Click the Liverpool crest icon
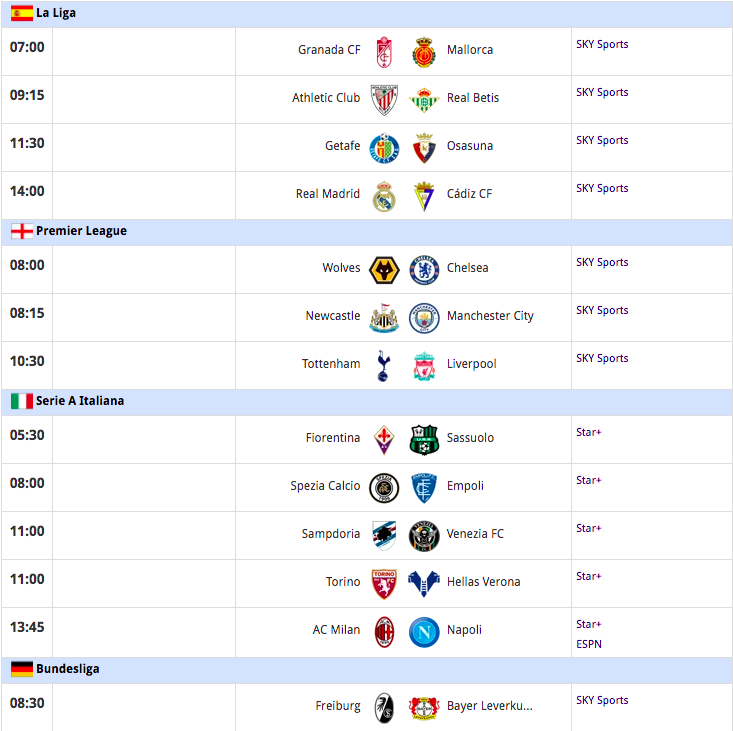 coord(424,366)
